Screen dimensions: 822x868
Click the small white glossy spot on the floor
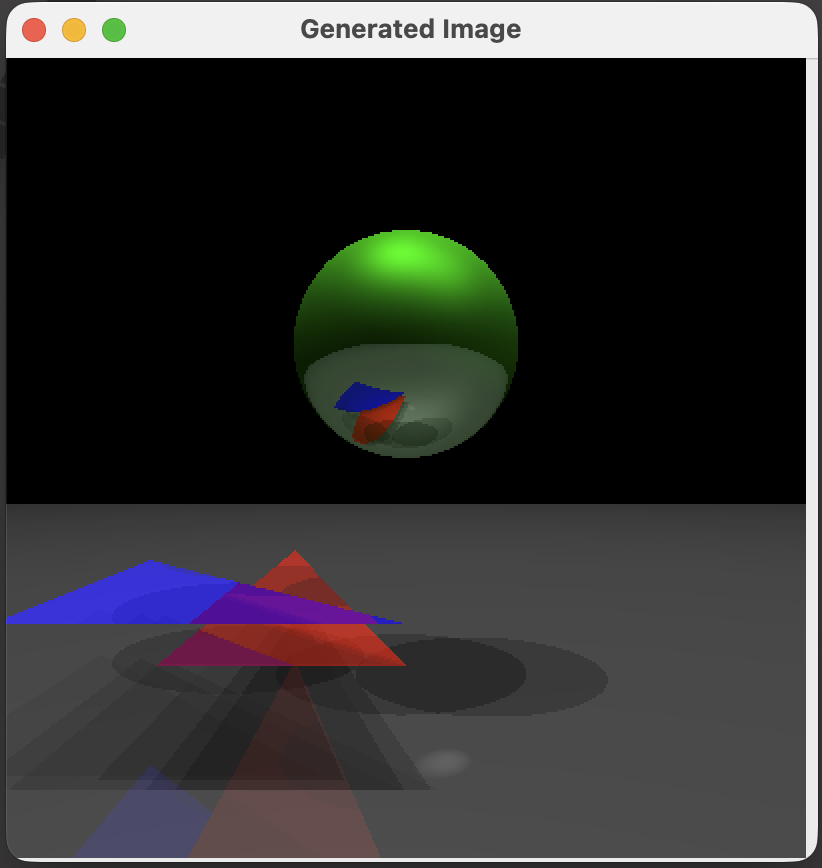pos(445,762)
